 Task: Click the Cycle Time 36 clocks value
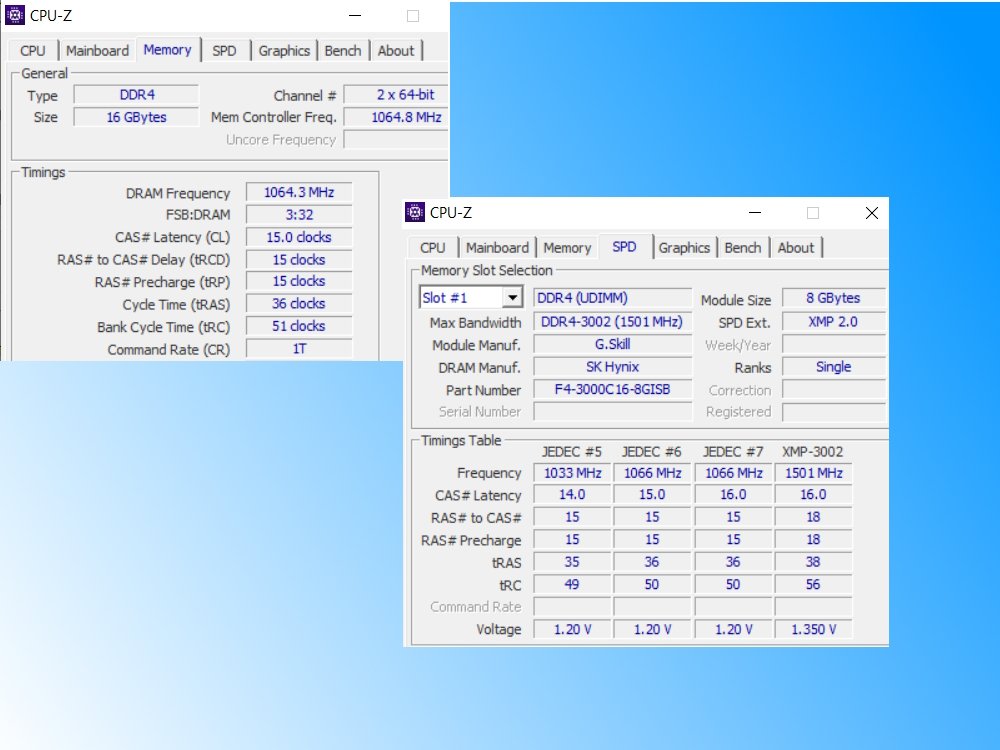pos(299,304)
